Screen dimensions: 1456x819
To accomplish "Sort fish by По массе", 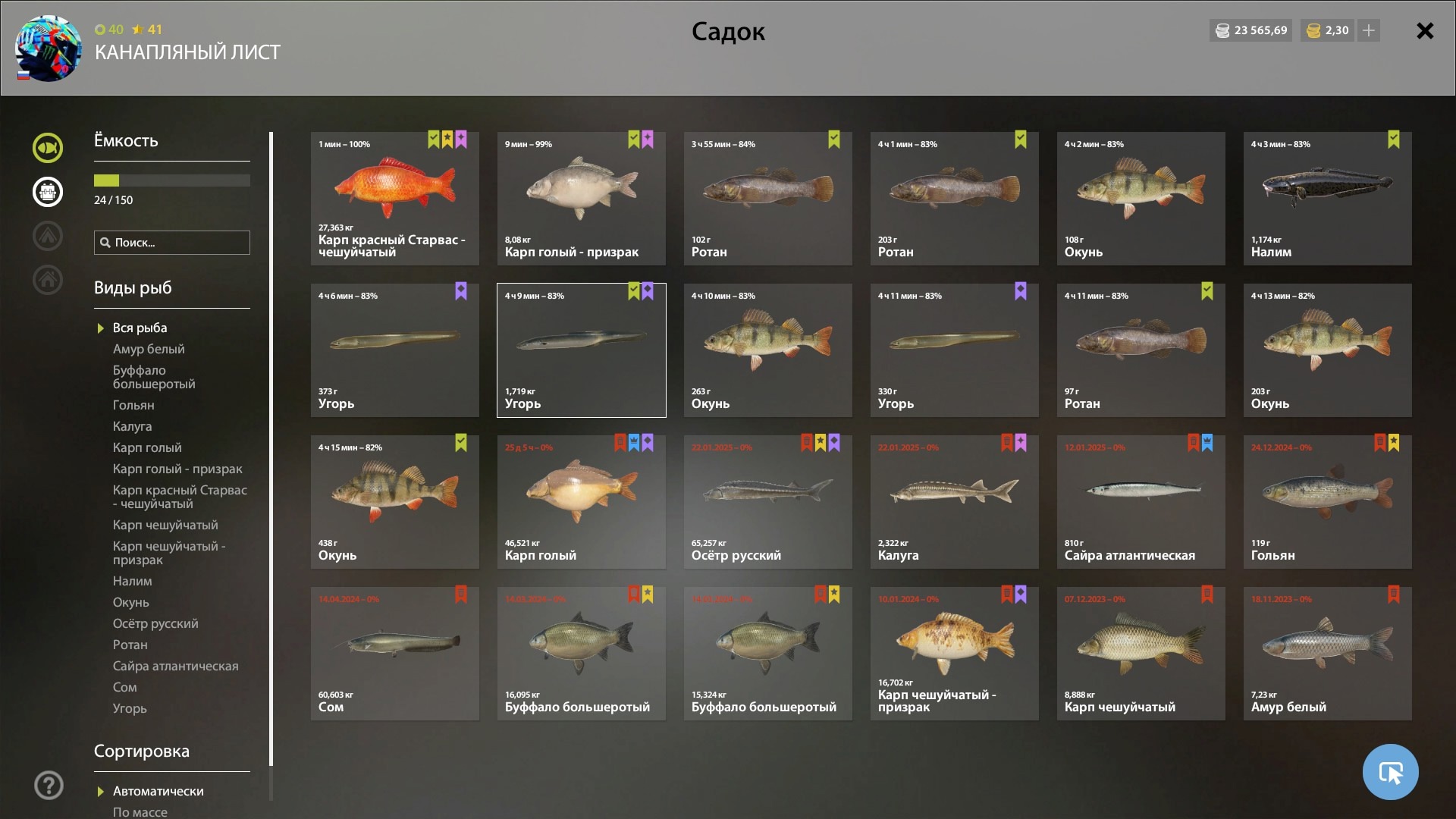I will click(x=140, y=811).
